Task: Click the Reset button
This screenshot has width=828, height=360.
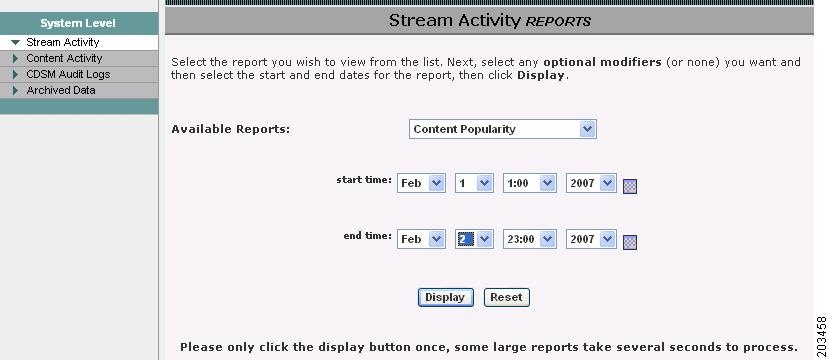Action: [506, 297]
